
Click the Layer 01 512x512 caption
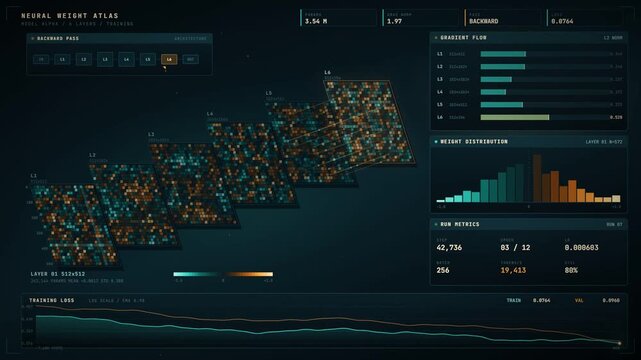[58, 274]
